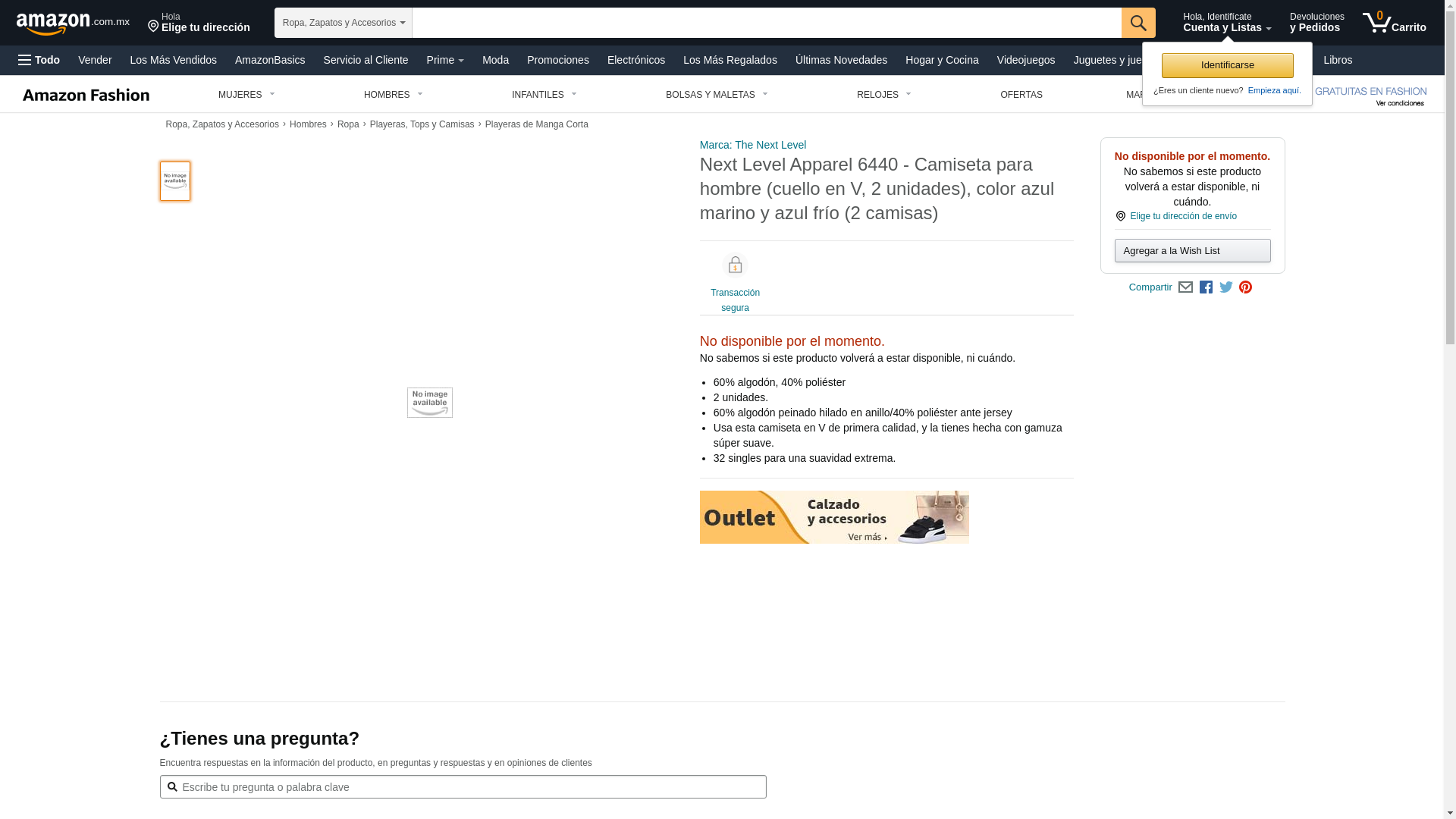1456x819 pixels.
Task: Select OFERTAS in fashion navigation
Action: click(1021, 95)
